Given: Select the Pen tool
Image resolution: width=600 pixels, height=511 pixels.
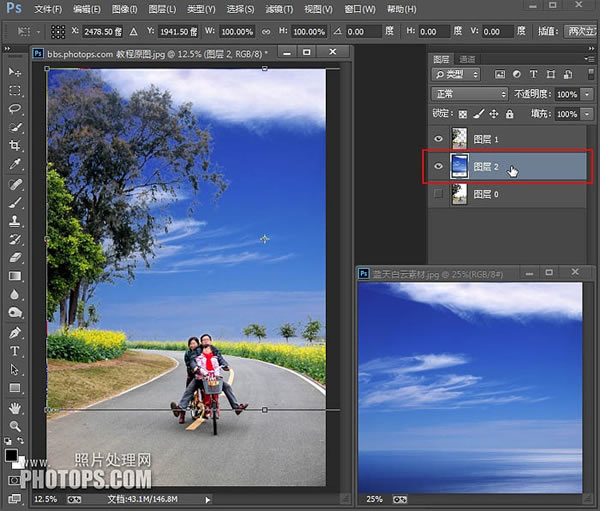Looking at the screenshot, I should pyautogui.click(x=15, y=333).
